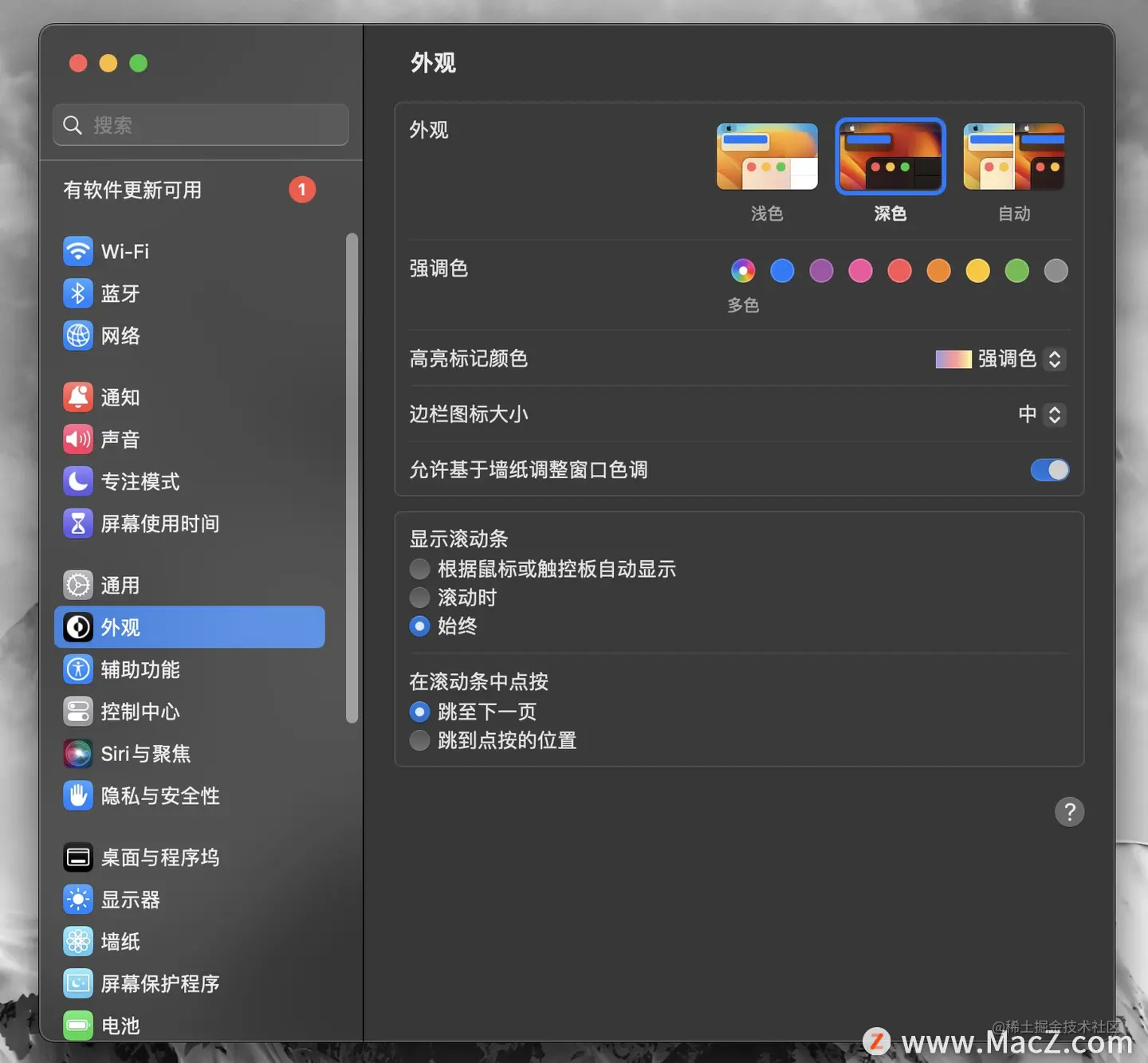Screen dimensions: 1148x1063
Task: Click the Desktop & Dock (桌面与程序坞) icon
Action: coord(78,857)
